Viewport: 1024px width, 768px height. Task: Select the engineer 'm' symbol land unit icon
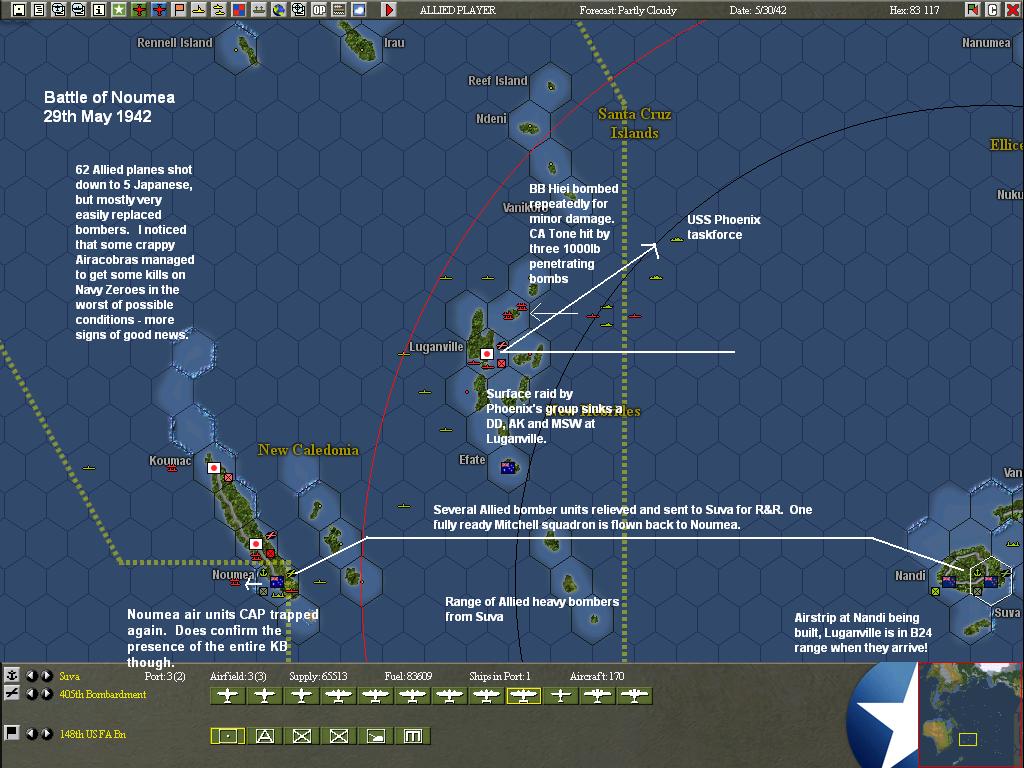tap(413, 736)
